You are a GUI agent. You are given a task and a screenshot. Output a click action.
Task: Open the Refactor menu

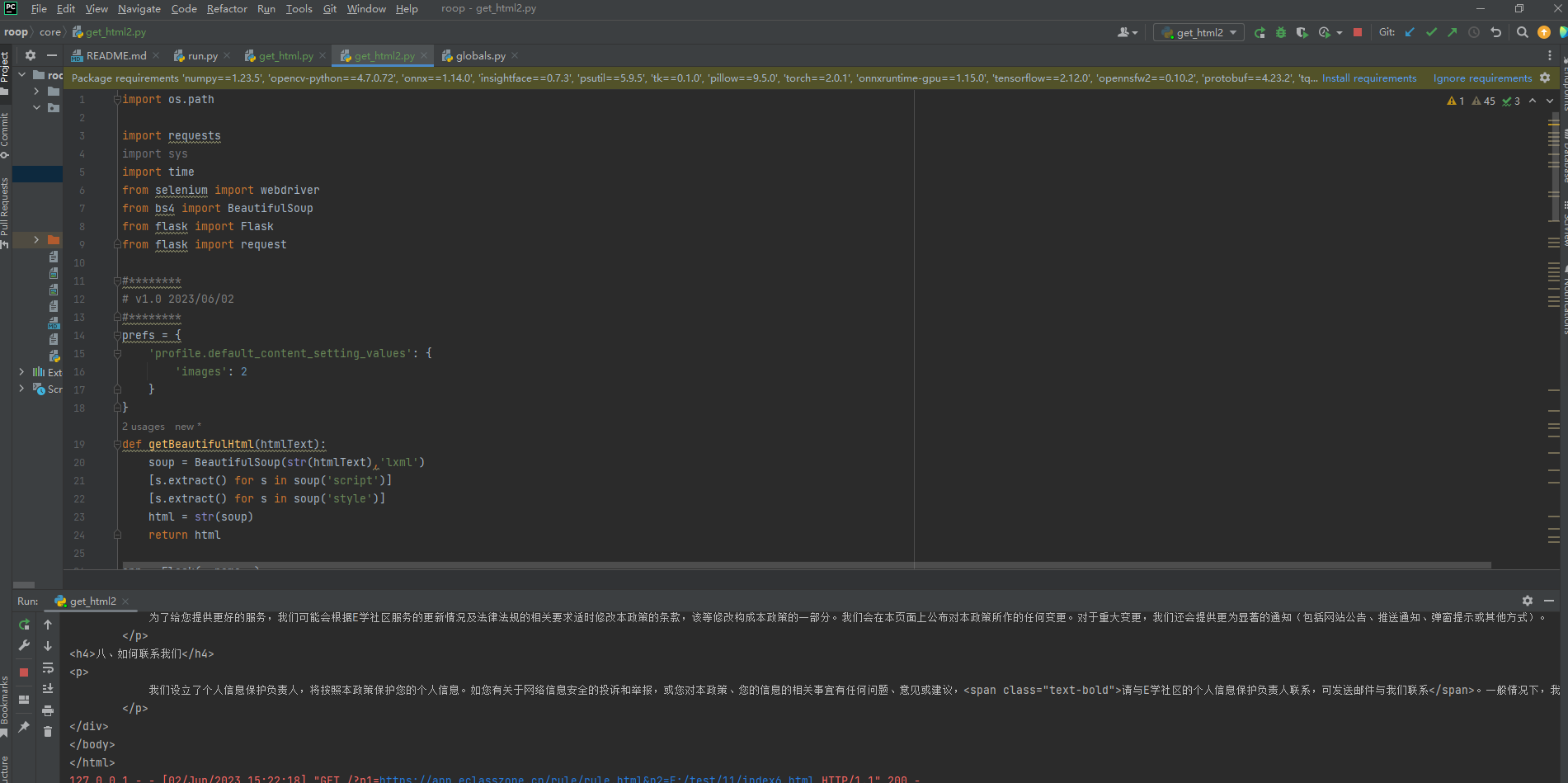[x=227, y=8]
